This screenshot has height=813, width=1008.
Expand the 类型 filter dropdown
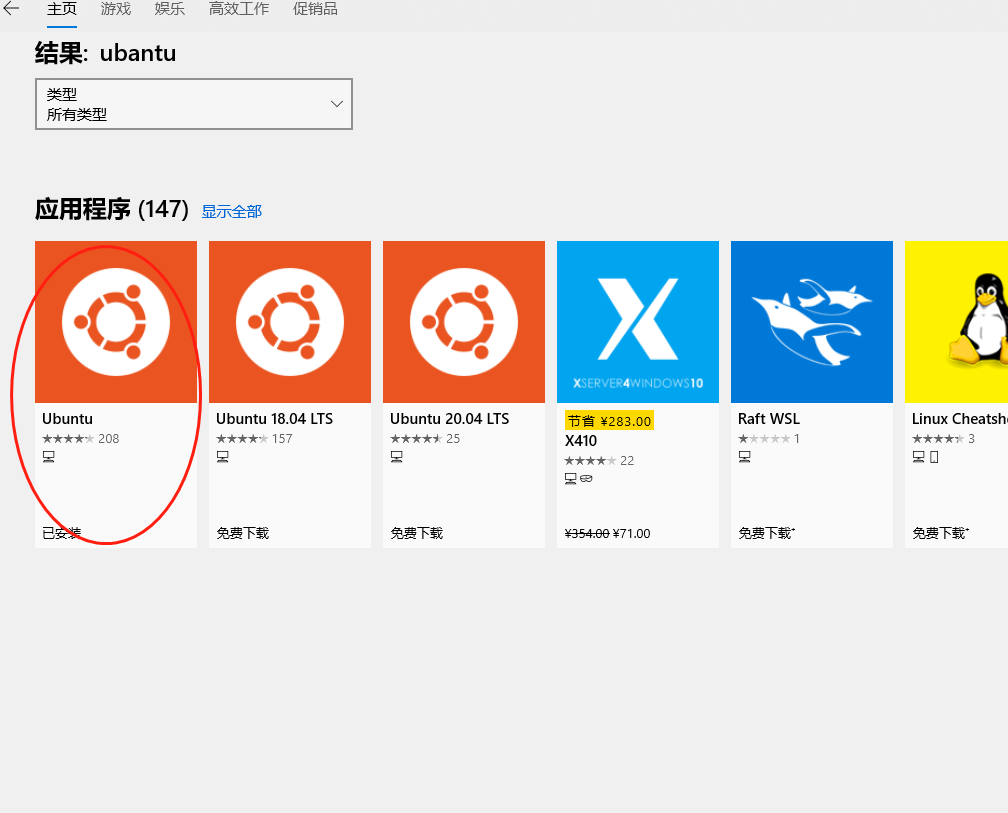[194, 104]
